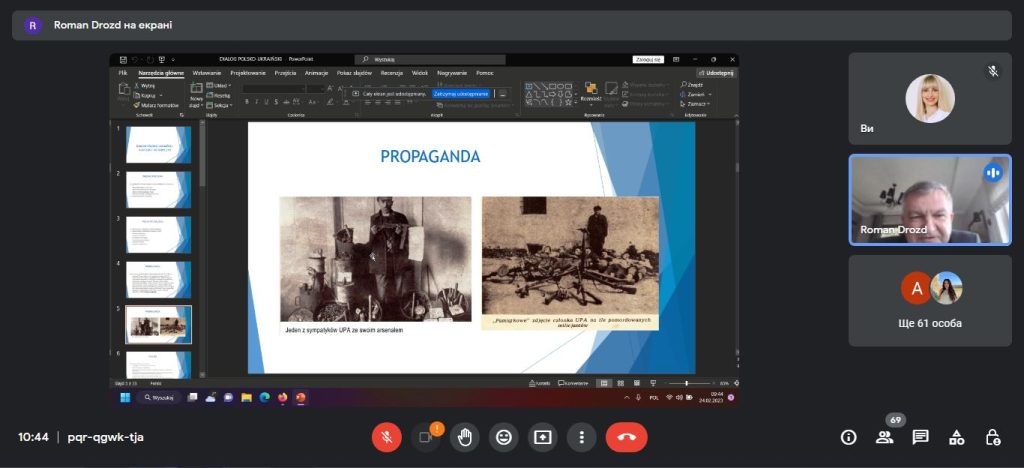Open the activities shapes icon
This screenshot has height=468, width=1024.
point(957,437)
